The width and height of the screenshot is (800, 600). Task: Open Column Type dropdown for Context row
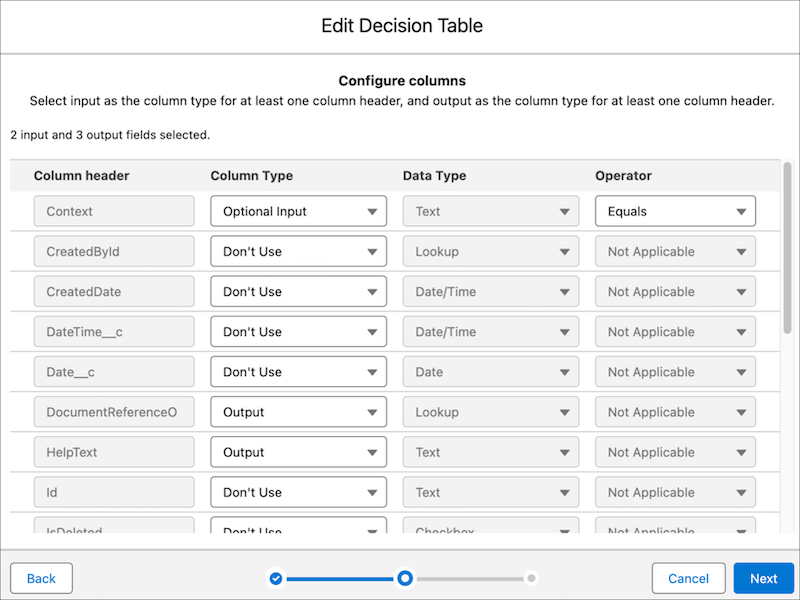(x=298, y=211)
